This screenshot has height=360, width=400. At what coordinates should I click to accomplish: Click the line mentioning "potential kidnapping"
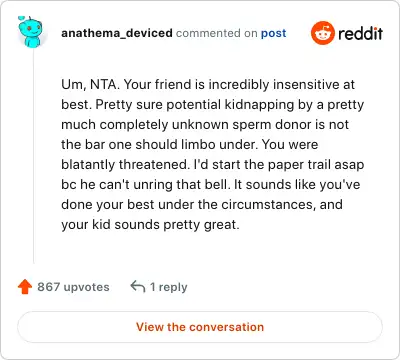click(212, 105)
